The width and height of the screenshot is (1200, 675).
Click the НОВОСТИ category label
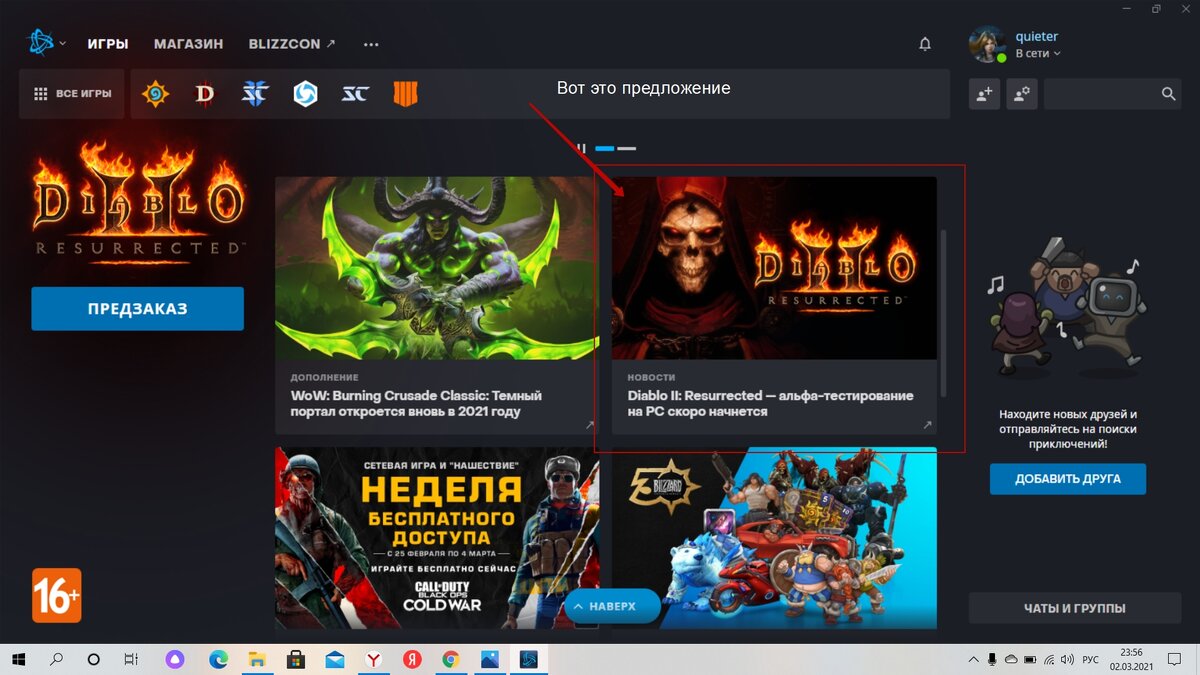pyautogui.click(x=651, y=377)
